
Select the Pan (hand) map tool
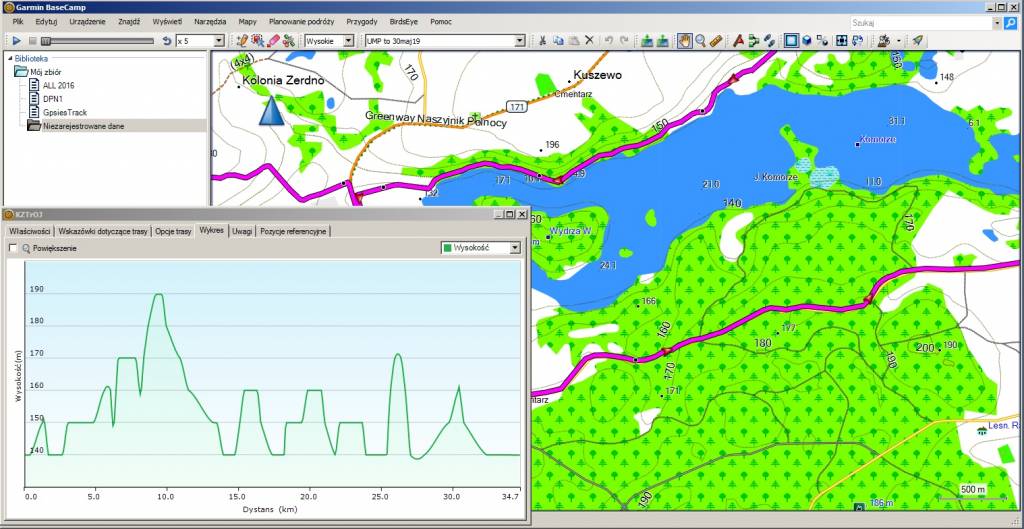[685, 41]
